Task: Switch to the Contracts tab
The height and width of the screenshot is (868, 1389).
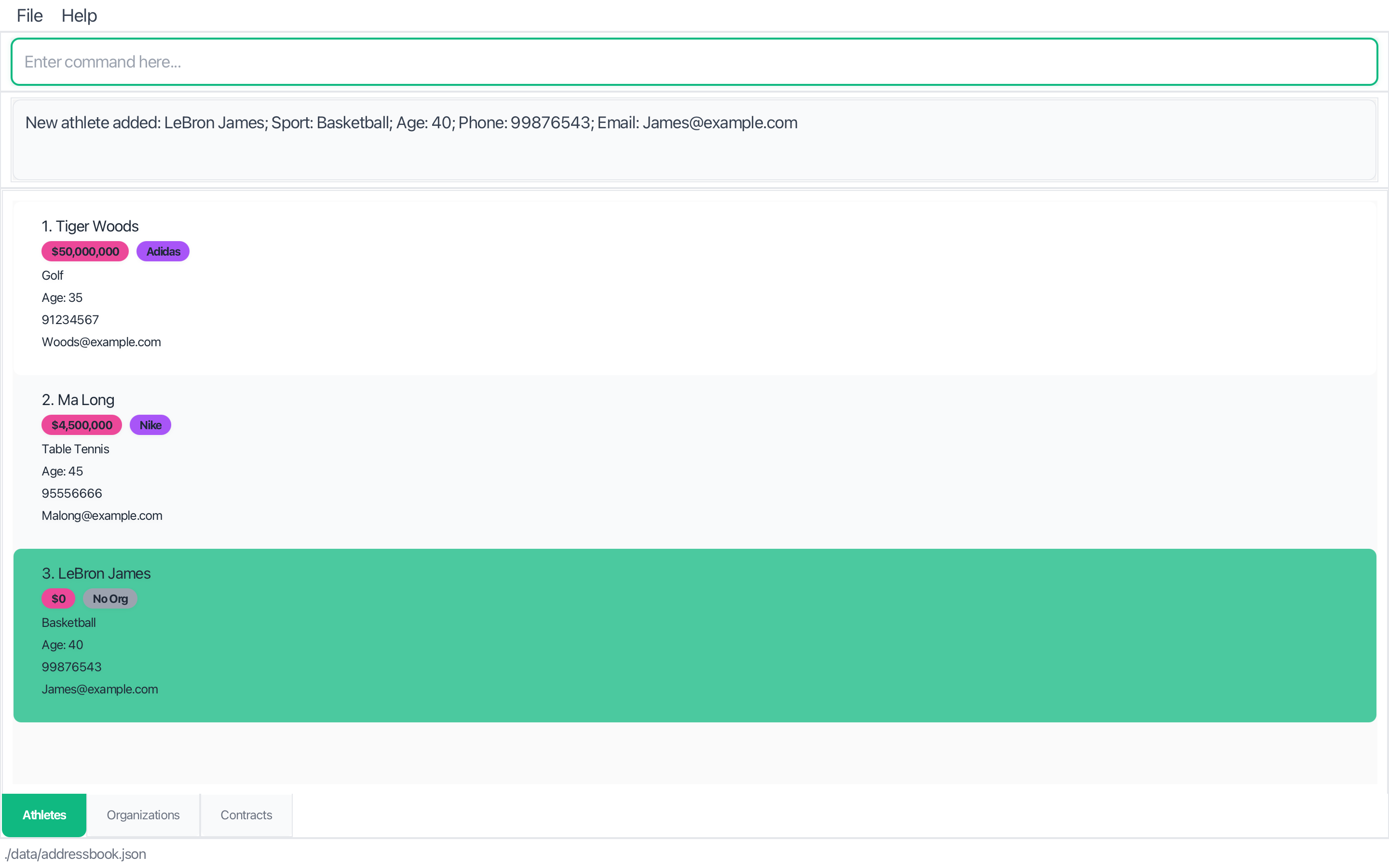Action: pyautogui.click(x=246, y=814)
